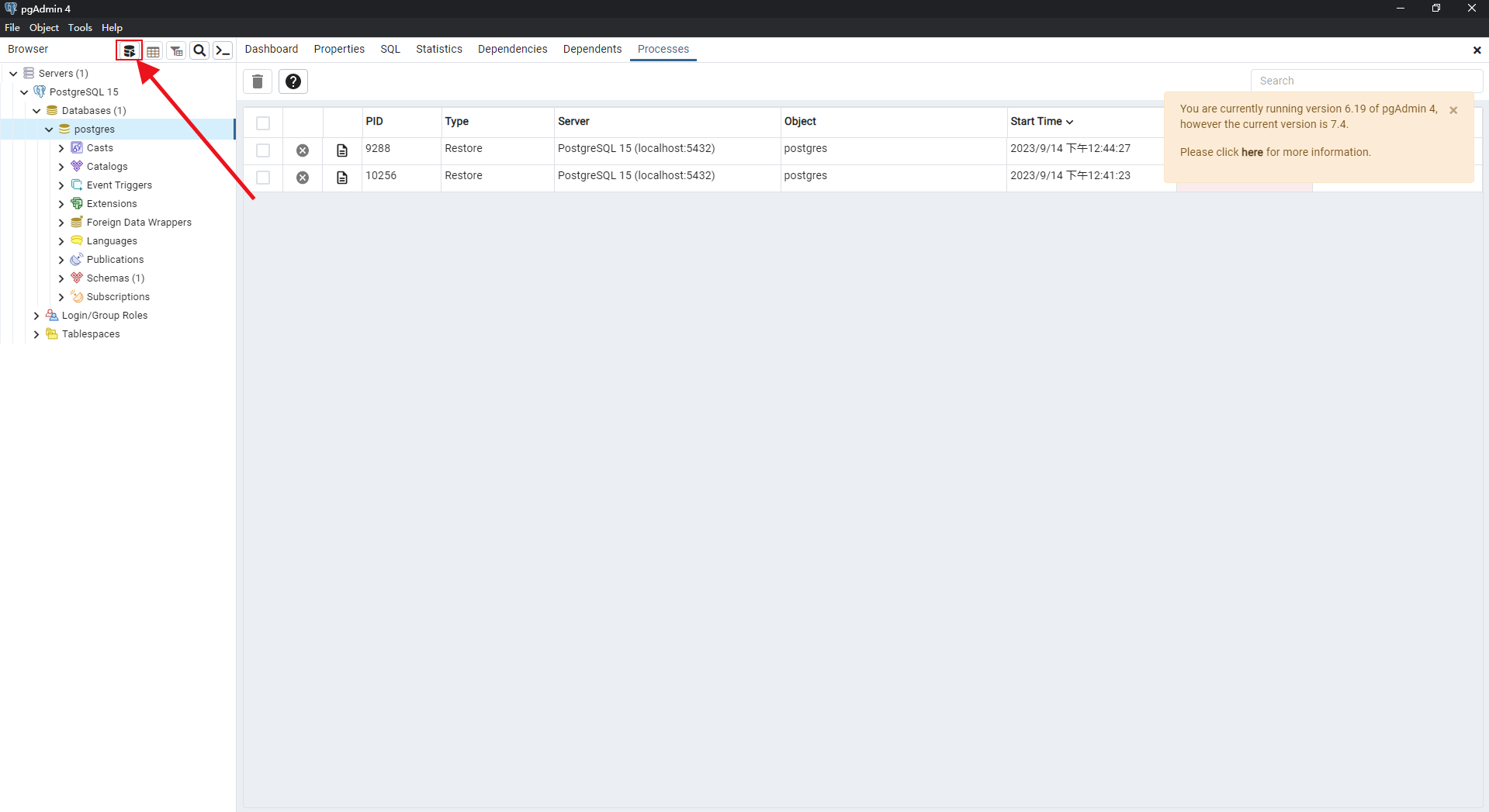Collapse the Databases (1) tree node
This screenshot has width=1489, height=812.
coord(36,111)
